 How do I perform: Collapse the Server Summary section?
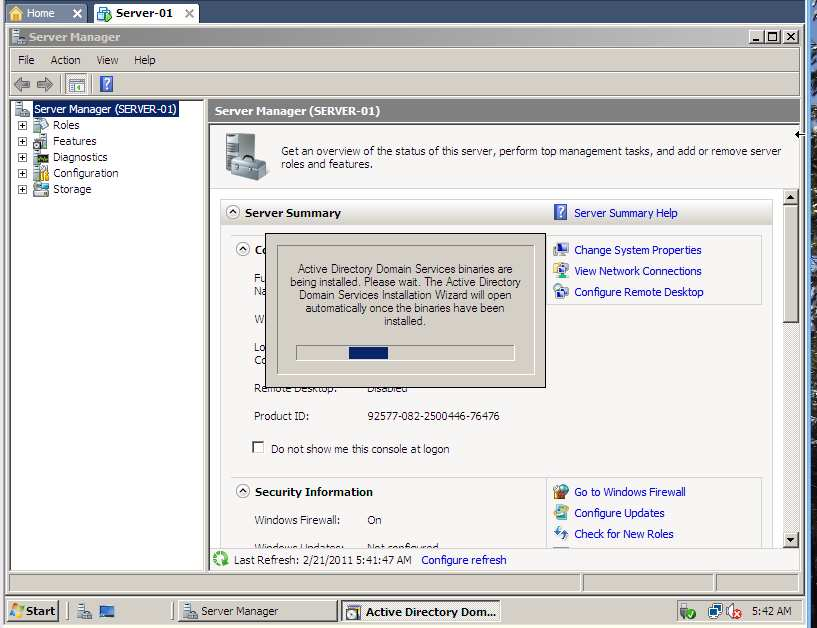tap(233, 213)
